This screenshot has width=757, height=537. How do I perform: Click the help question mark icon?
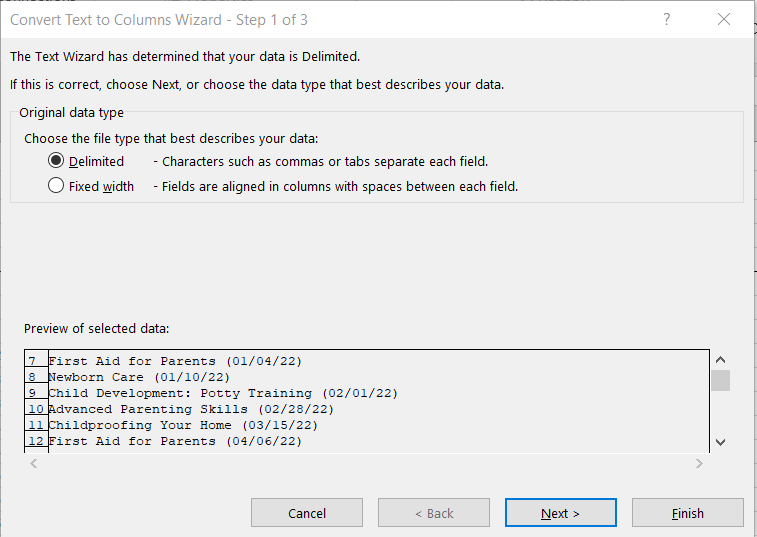pyautogui.click(x=667, y=19)
